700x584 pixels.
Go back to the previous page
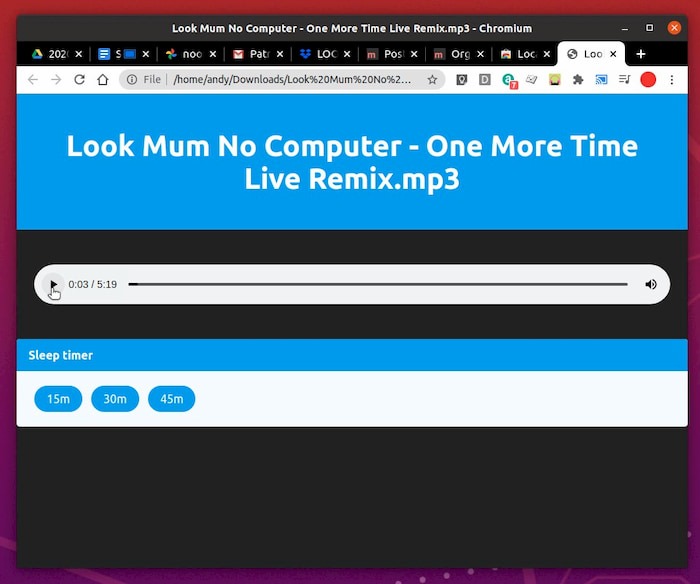[33, 79]
